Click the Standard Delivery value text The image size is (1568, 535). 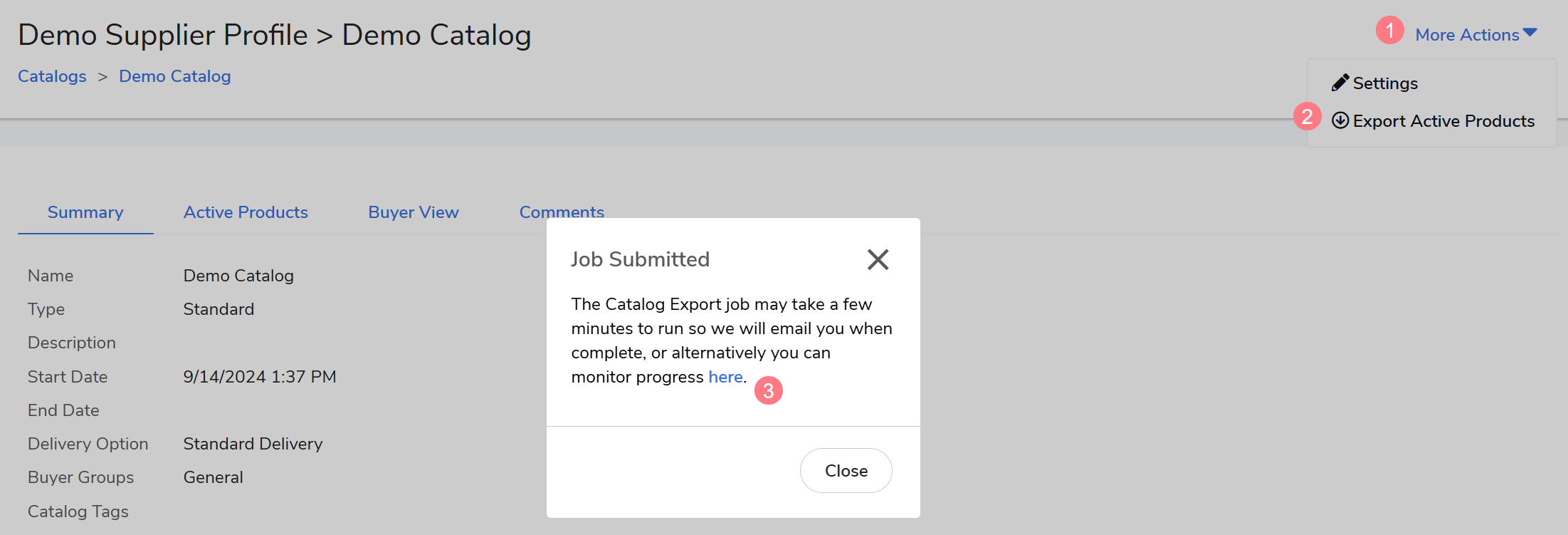(x=253, y=444)
